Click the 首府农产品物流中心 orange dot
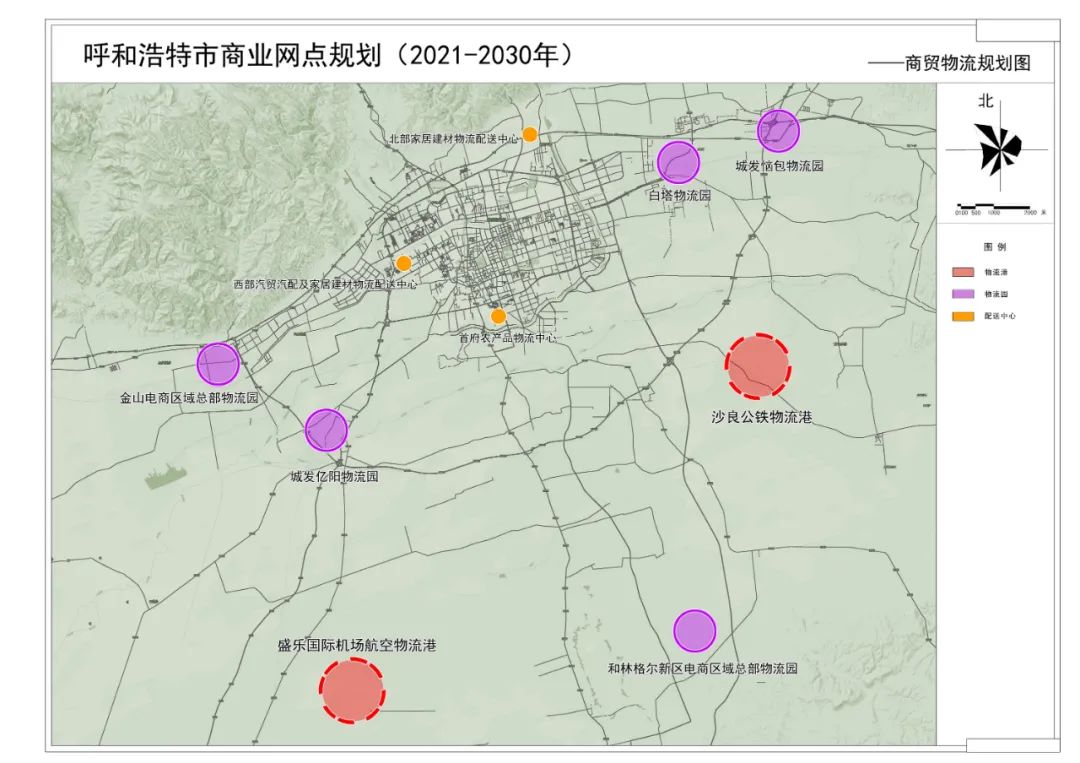This screenshot has height=763, width=1080. [x=498, y=316]
